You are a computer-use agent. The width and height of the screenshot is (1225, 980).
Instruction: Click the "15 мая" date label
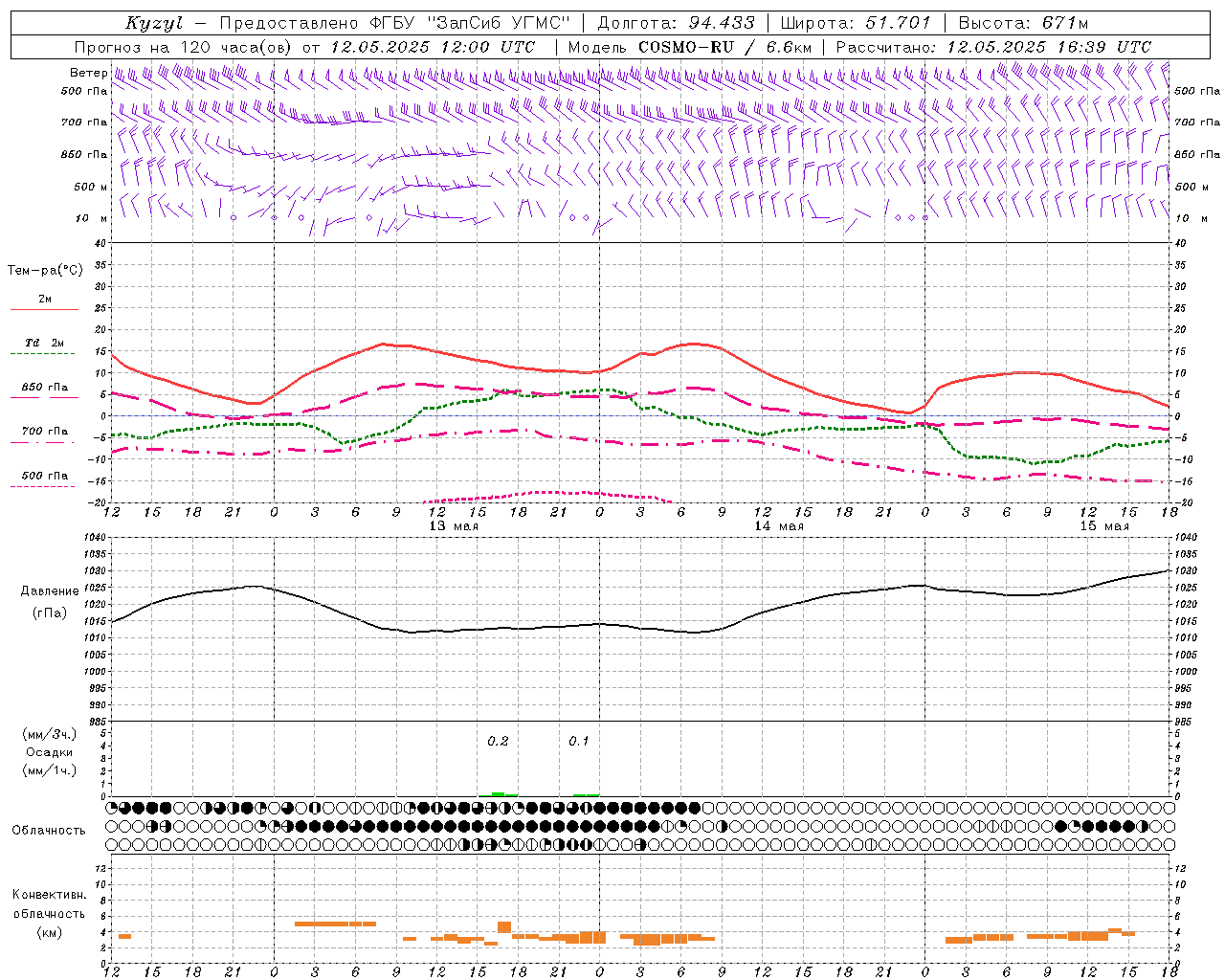click(1104, 526)
